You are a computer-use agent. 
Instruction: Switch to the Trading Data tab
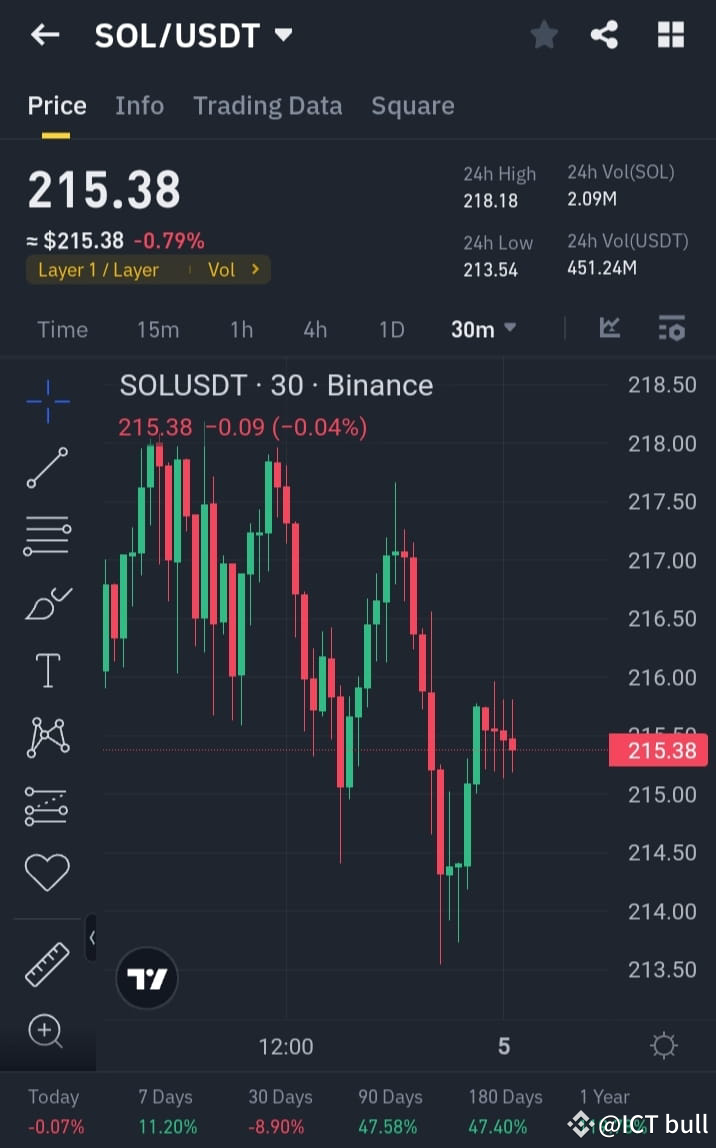268,106
